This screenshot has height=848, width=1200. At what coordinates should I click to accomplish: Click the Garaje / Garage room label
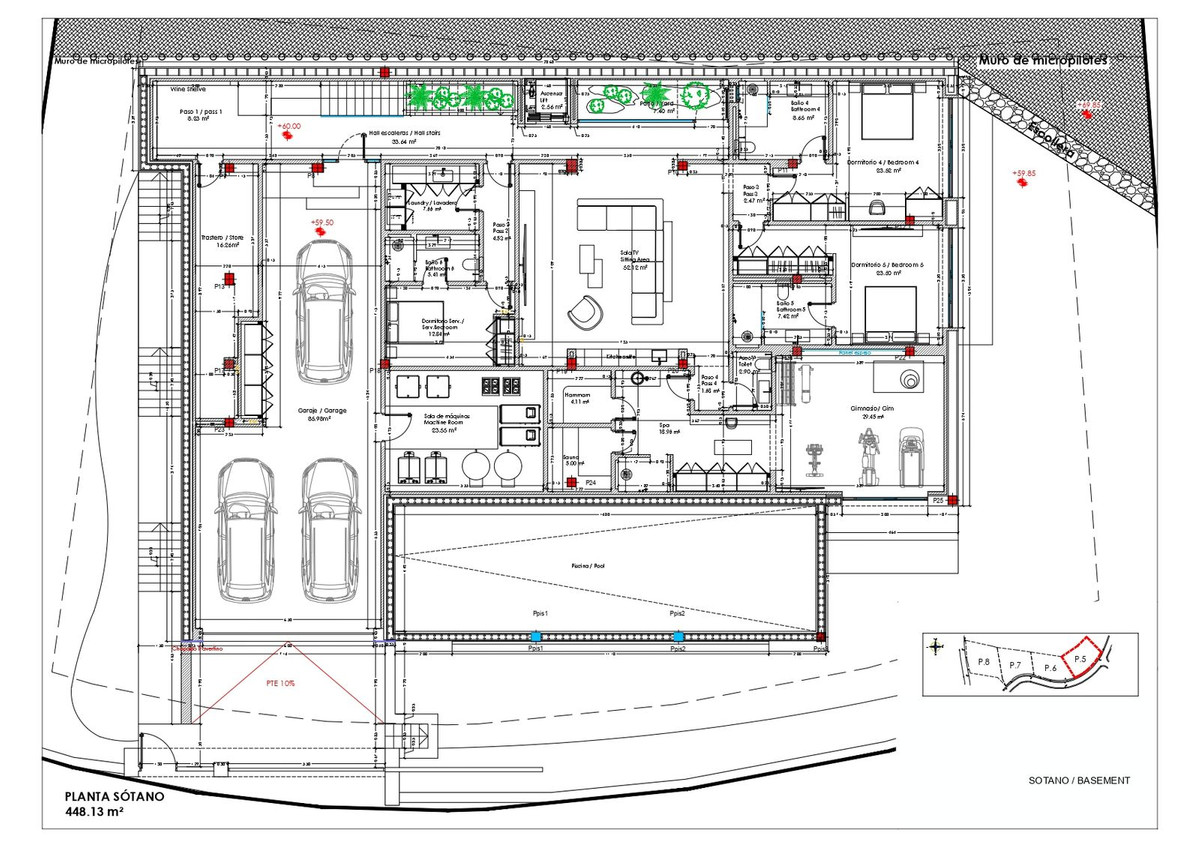coord(322,410)
